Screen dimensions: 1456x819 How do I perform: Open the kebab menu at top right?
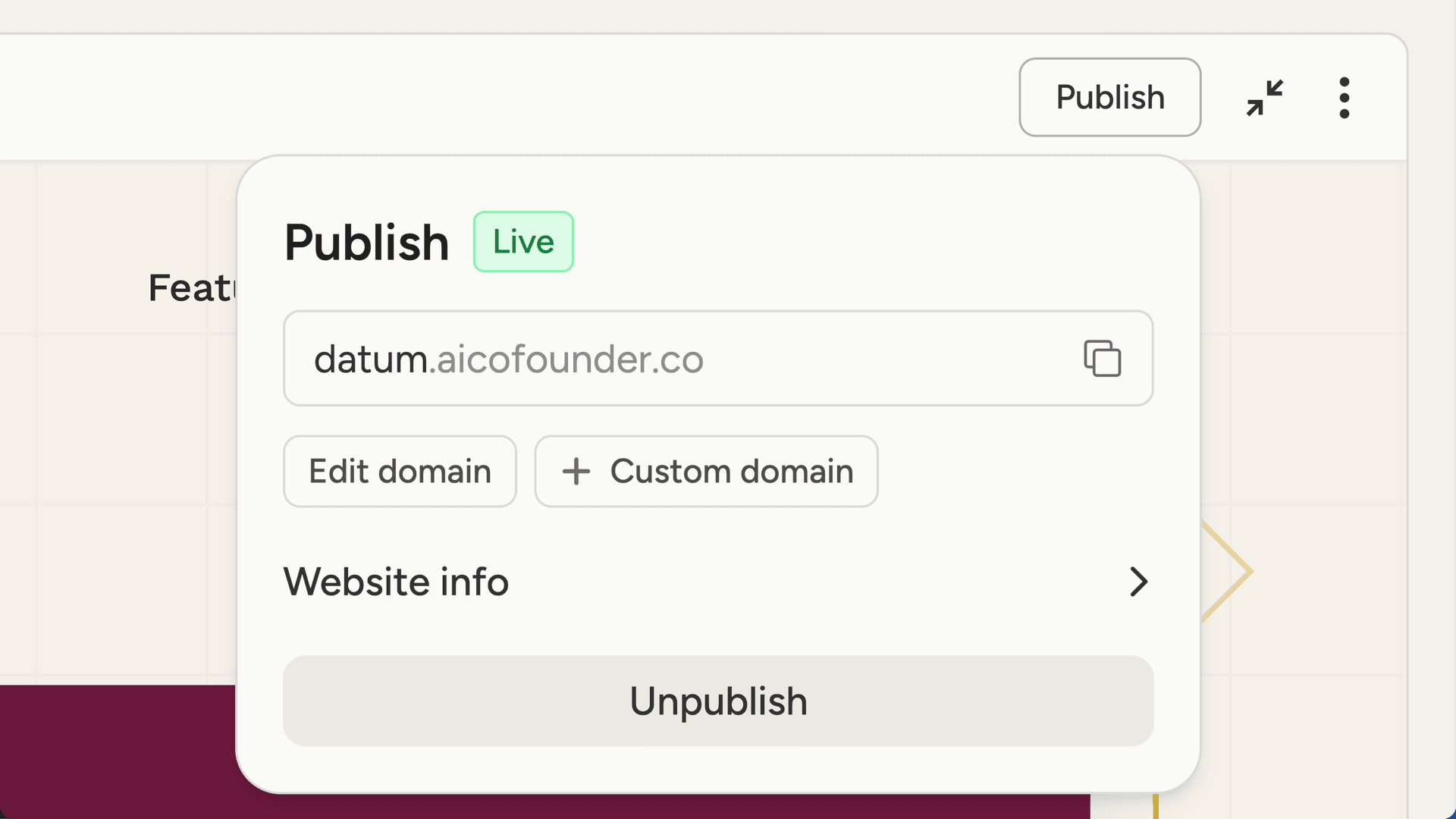pos(1344,97)
